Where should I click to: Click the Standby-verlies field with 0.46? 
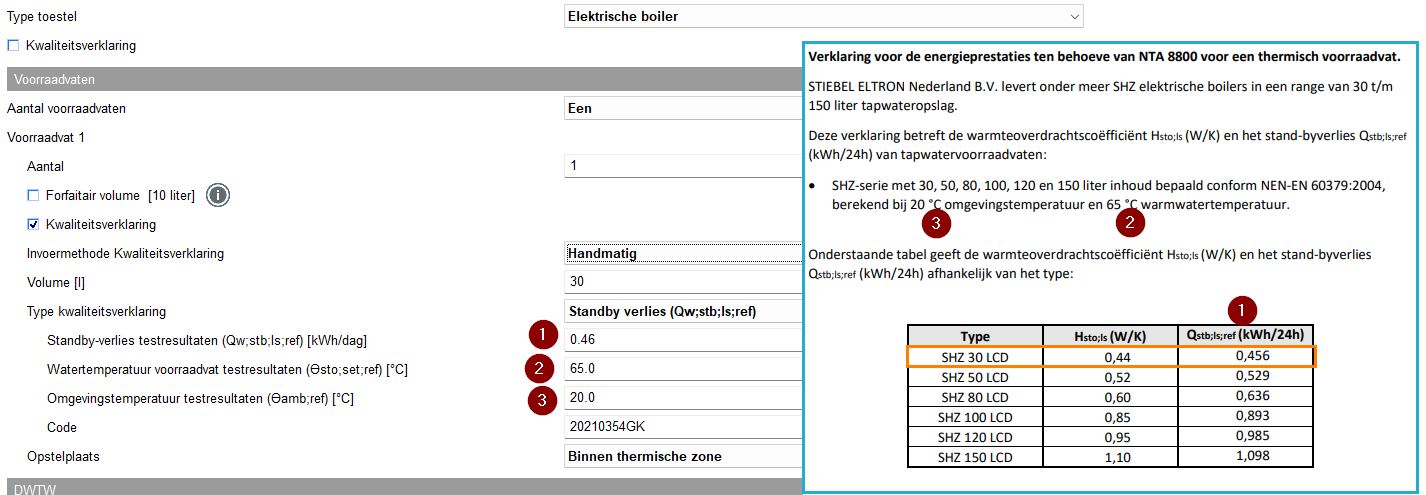(x=683, y=340)
